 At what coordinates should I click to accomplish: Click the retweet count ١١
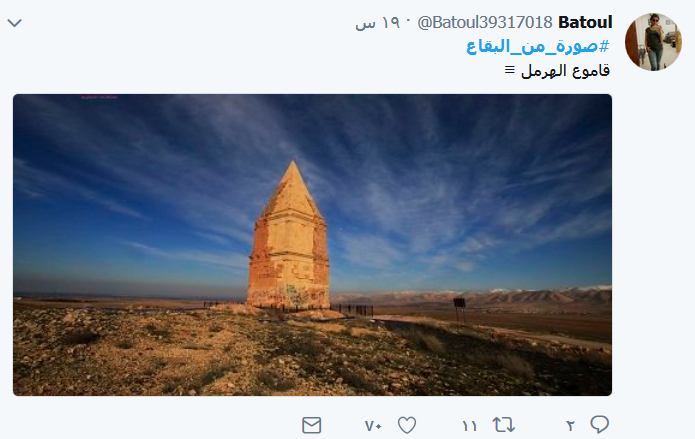[469, 426]
